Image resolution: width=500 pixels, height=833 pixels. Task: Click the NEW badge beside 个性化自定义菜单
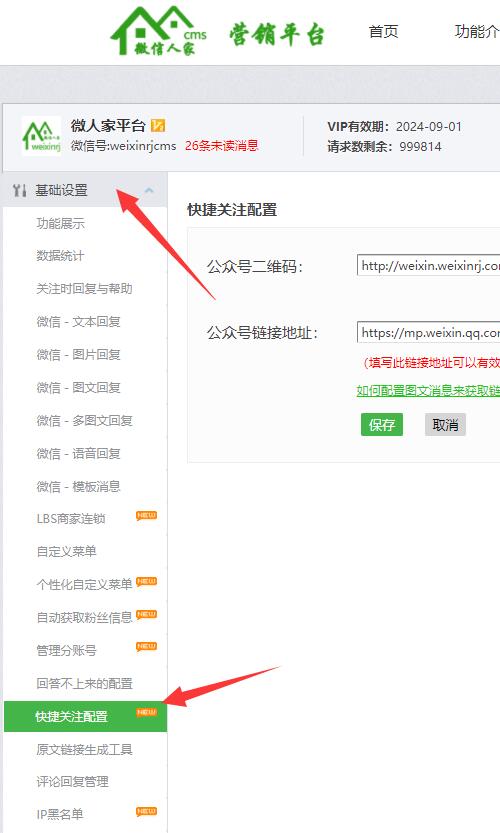tap(146, 581)
